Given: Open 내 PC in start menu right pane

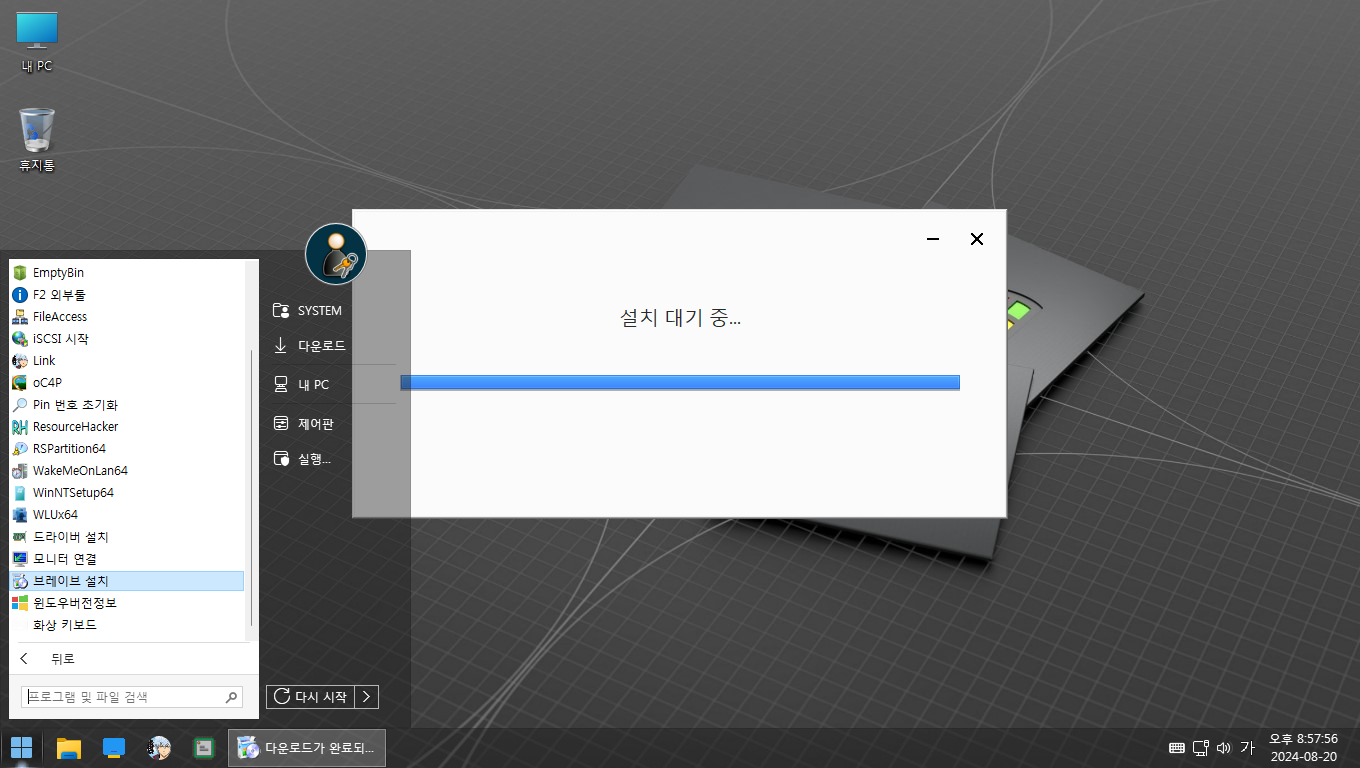Looking at the screenshot, I should pos(302,385).
